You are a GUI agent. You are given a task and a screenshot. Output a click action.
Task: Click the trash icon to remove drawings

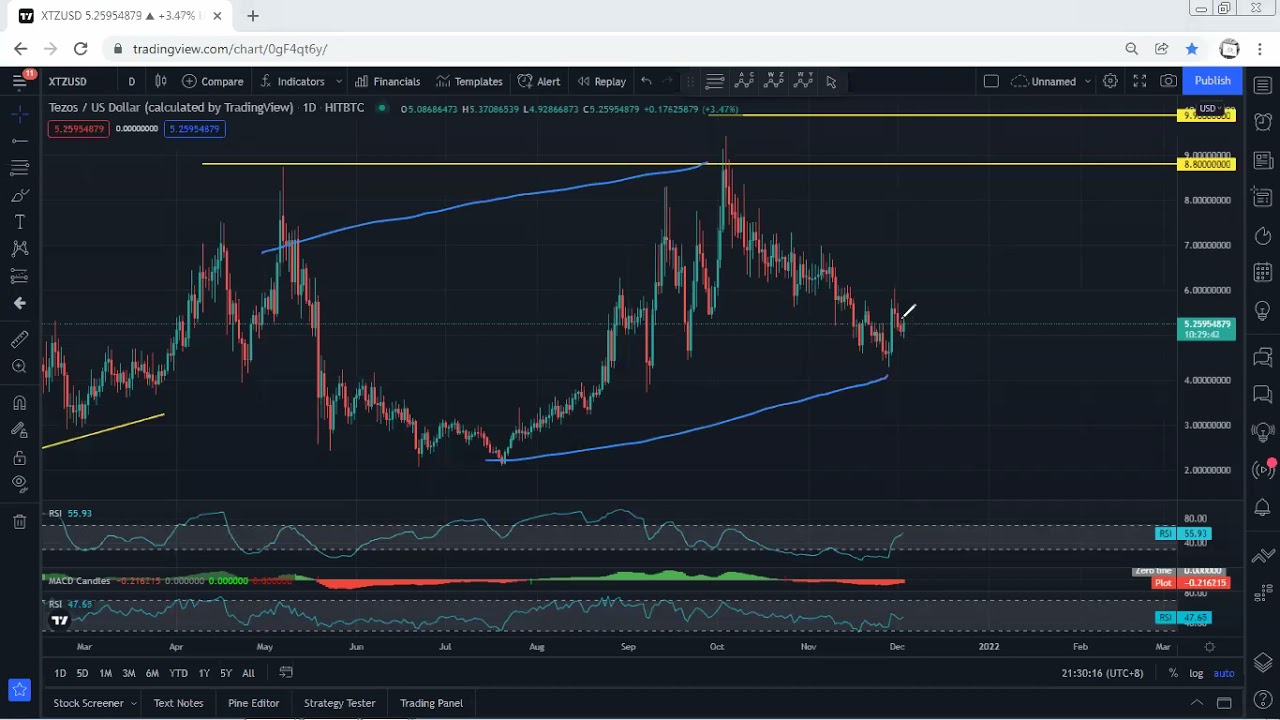click(19, 521)
